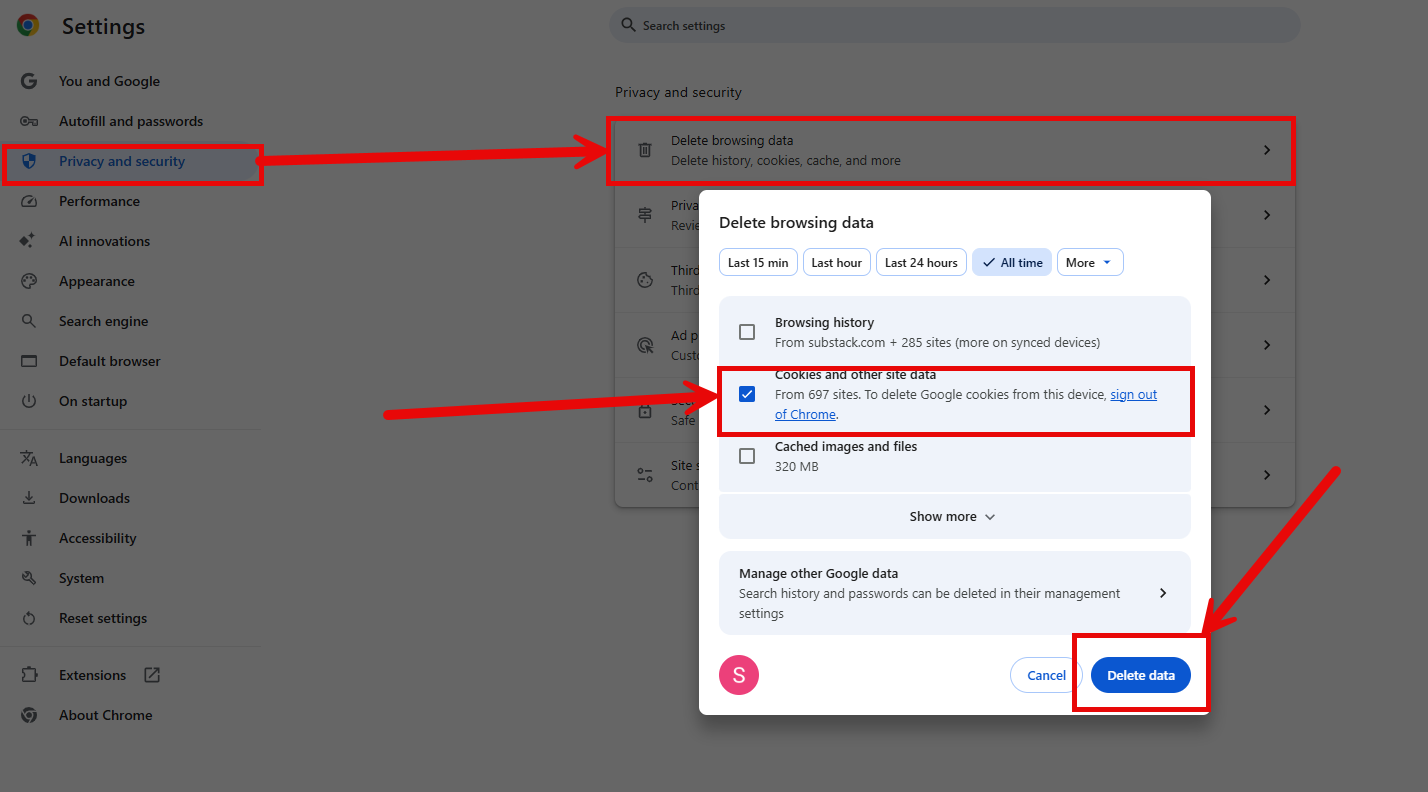
Task: Open Manage other Google data chevron
Action: (1162, 593)
